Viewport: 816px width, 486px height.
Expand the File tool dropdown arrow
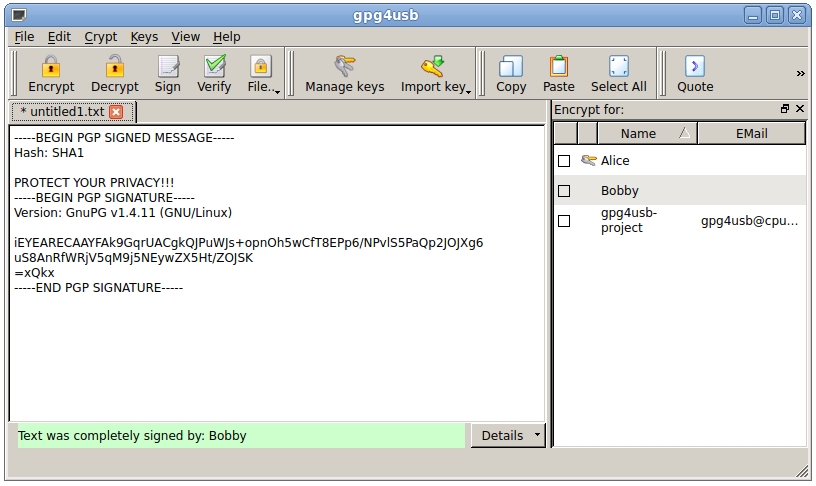pos(278,92)
